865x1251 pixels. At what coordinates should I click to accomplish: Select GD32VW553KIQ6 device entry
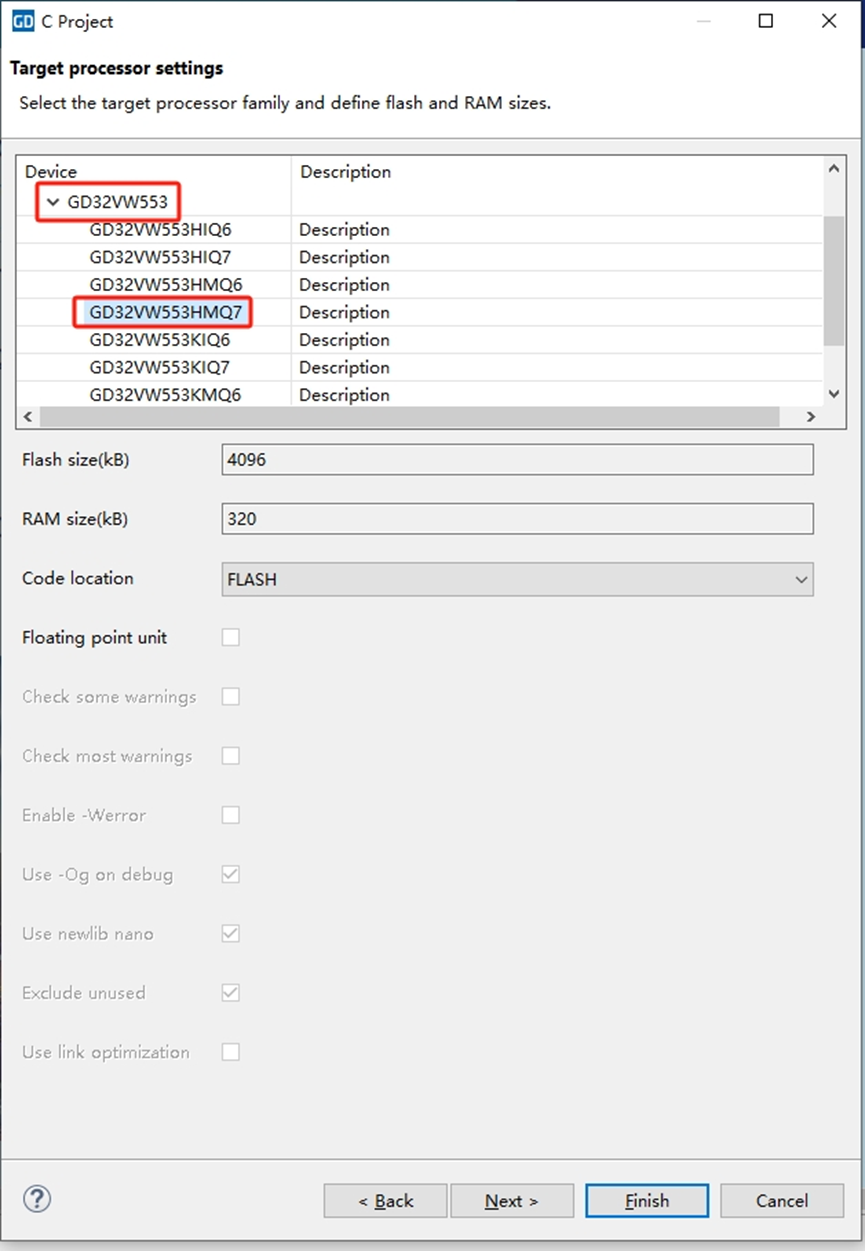tap(160, 340)
